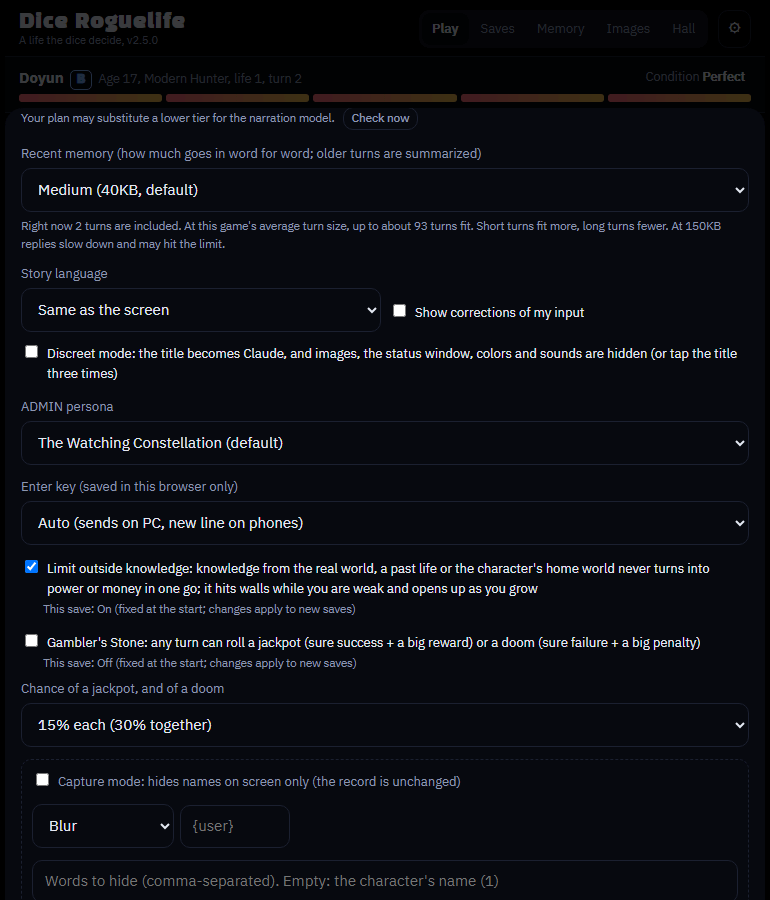770x900 pixels.
Task: Turn on the Discreet mode checkbox
Action: (x=32, y=352)
